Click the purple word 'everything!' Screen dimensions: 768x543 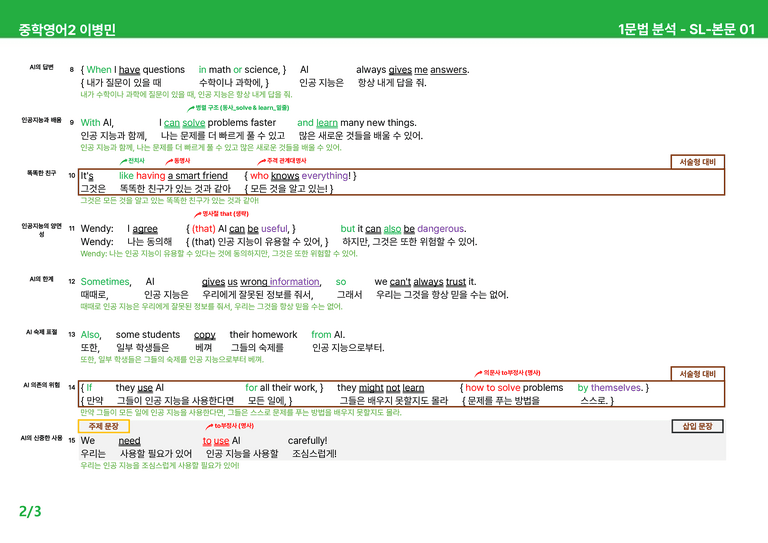(326, 175)
